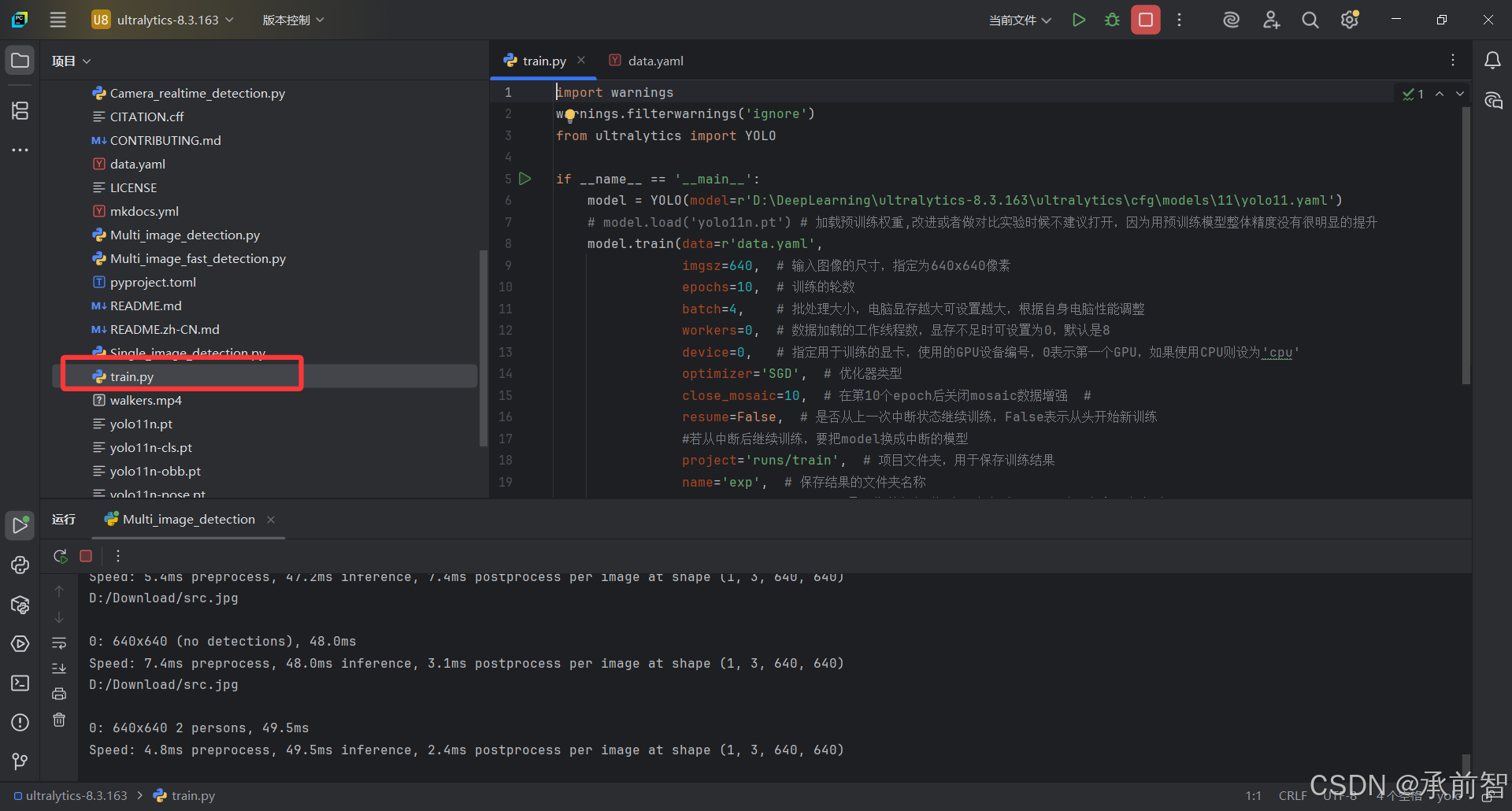Select README.zh-CN.md file
Image resolution: width=1512 pixels, height=811 pixels.
165,329
